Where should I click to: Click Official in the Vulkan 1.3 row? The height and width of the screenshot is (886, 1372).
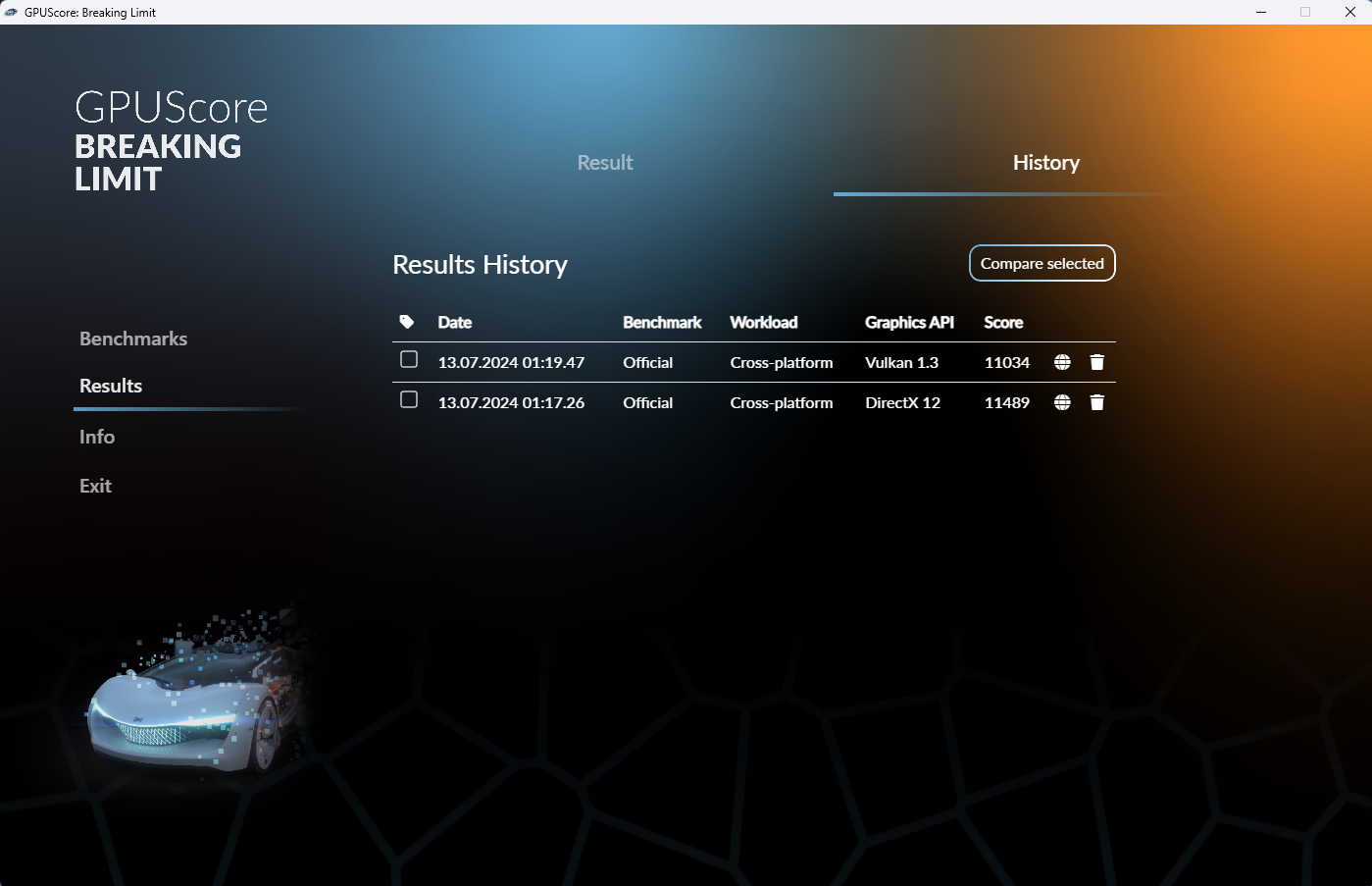tap(648, 362)
